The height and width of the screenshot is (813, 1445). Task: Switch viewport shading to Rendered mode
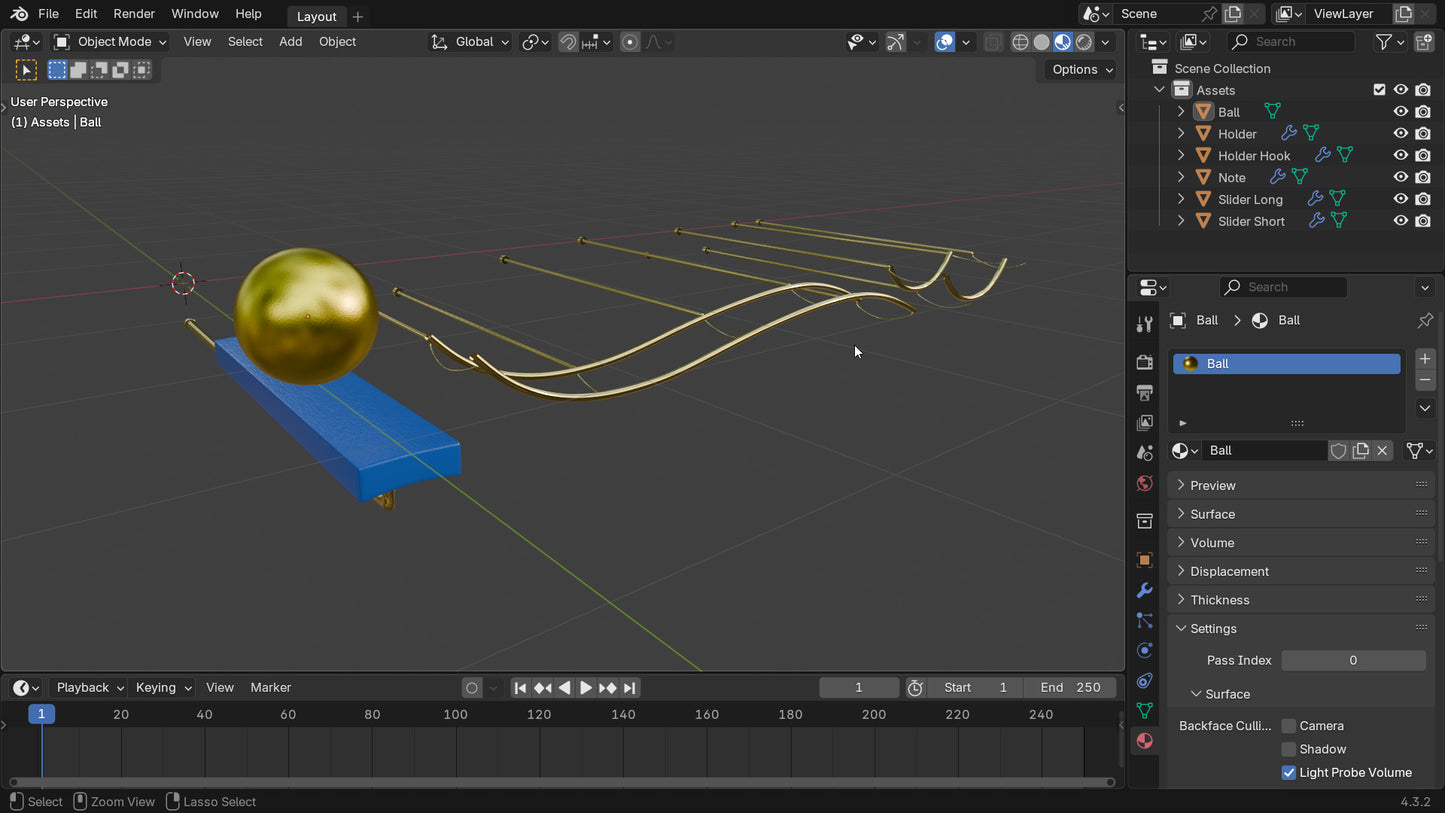(1085, 41)
